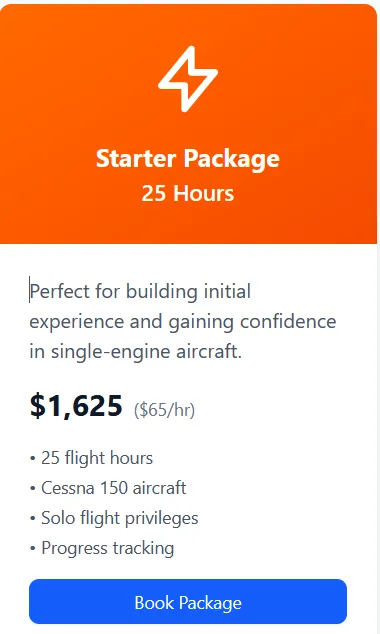
Task: Click the lightning bolt icon
Action: [x=188, y=79]
